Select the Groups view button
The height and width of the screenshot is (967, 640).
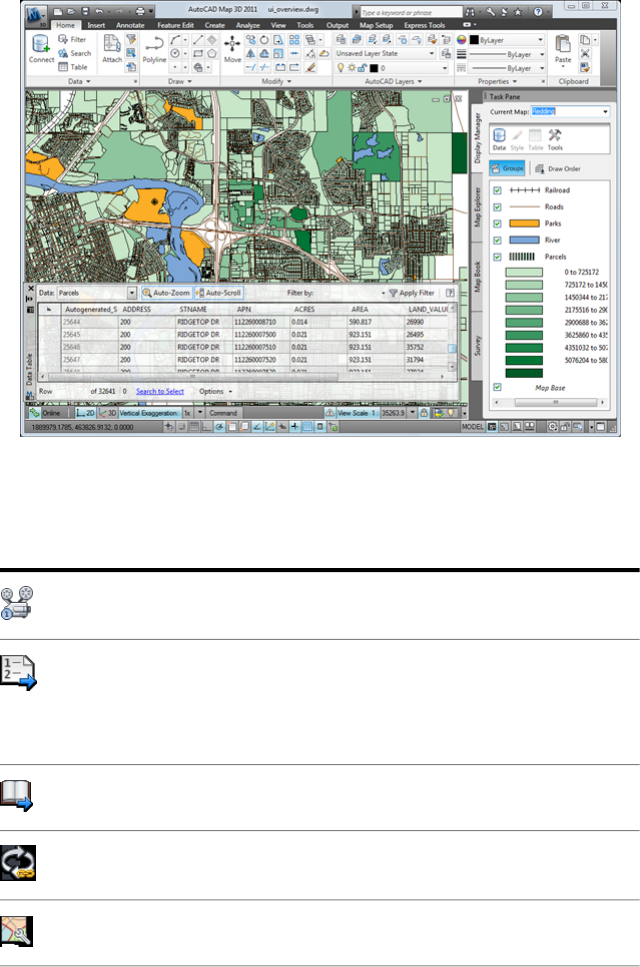coord(507,168)
